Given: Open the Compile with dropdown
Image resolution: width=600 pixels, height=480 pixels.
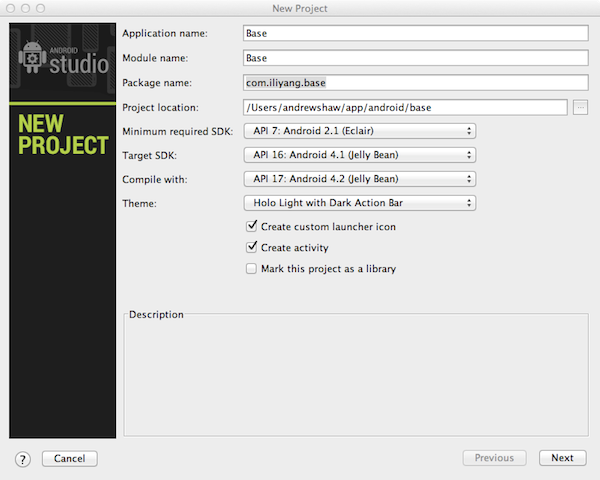Looking at the screenshot, I should (360, 179).
